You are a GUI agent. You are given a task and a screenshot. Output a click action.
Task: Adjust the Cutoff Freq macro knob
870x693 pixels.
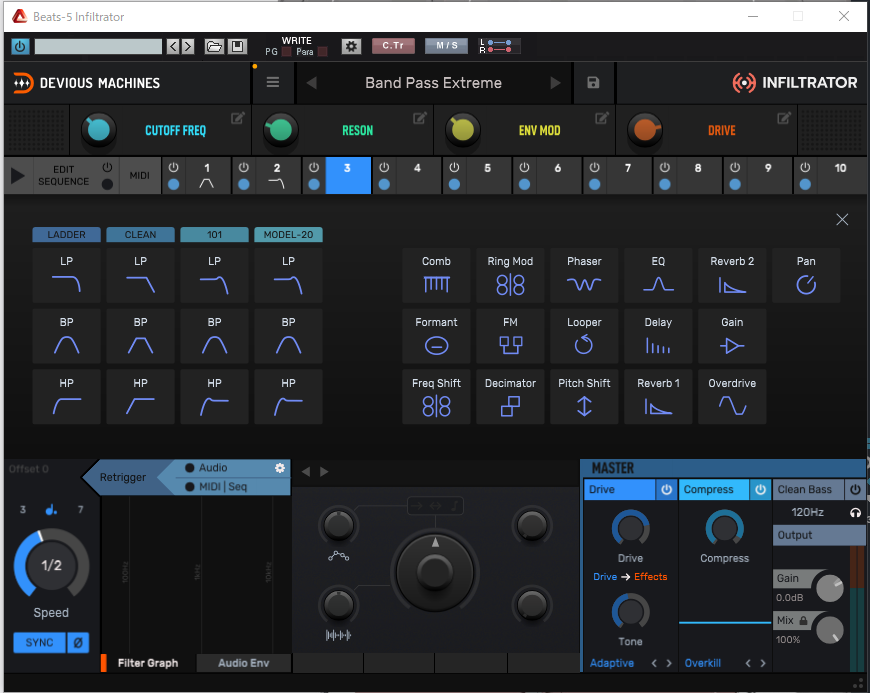(99, 130)
